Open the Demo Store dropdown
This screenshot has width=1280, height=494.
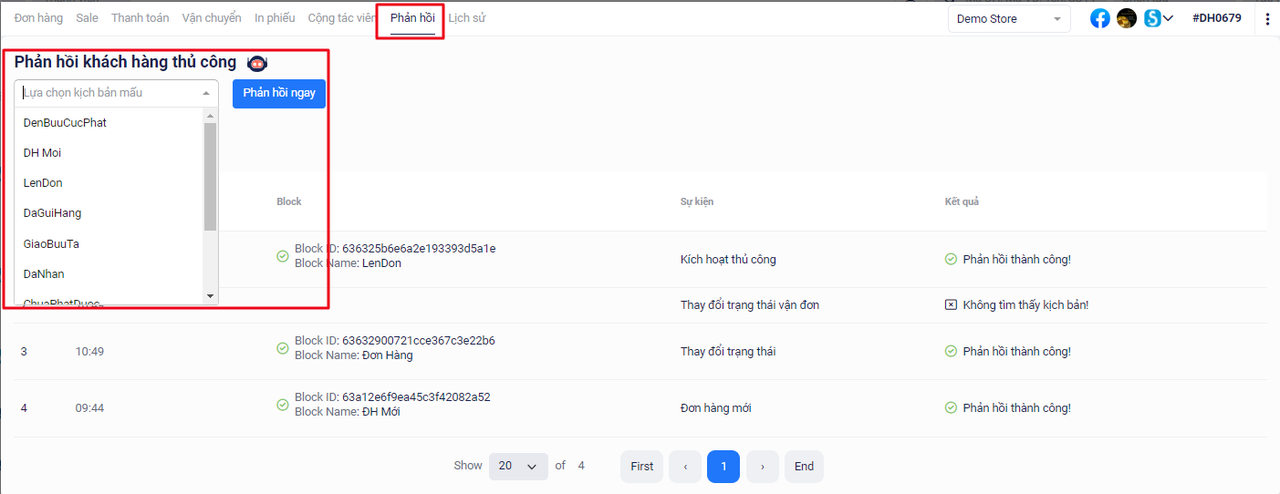[1008, 19]
